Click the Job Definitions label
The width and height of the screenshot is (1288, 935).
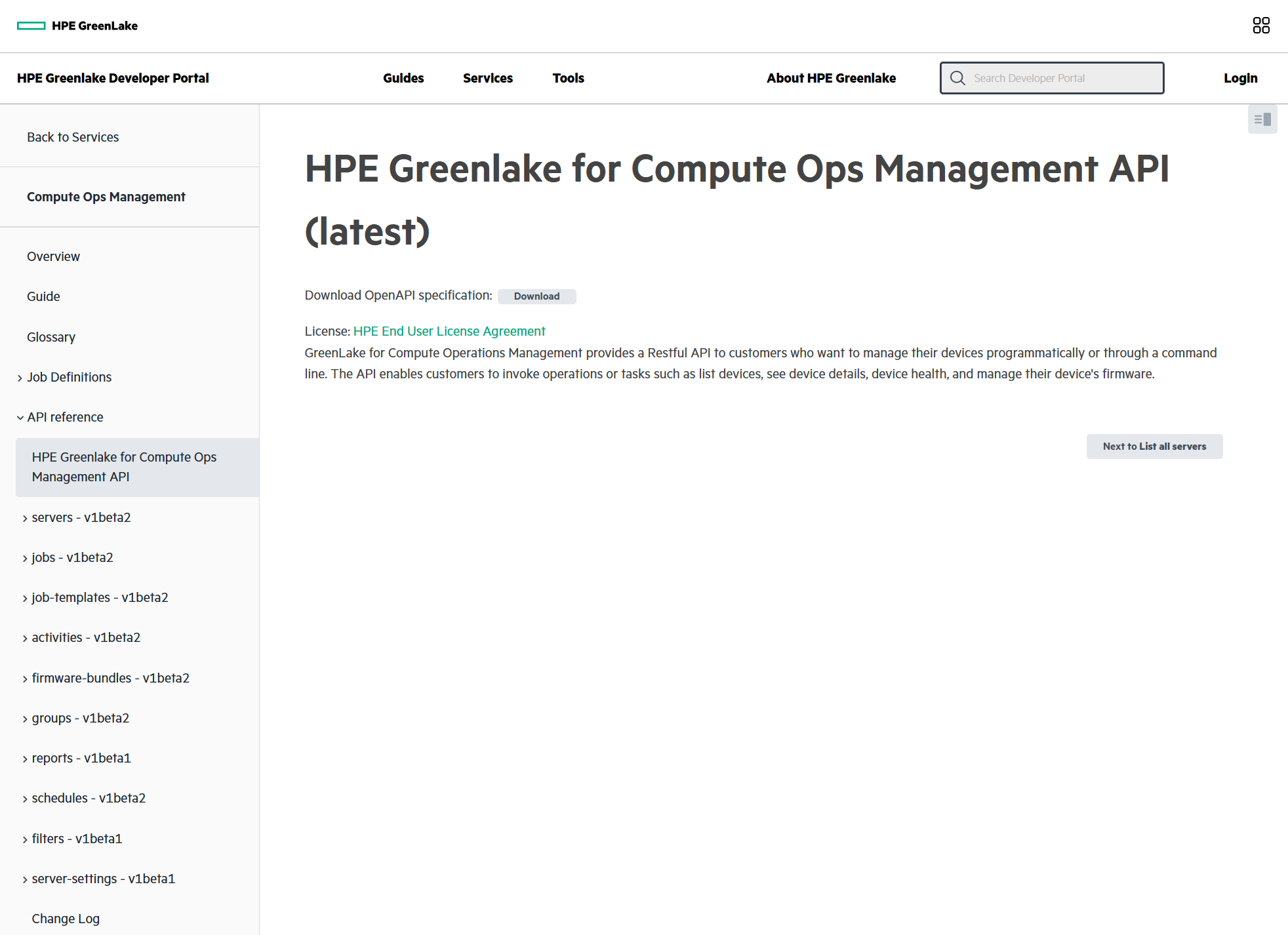(69, 377)
